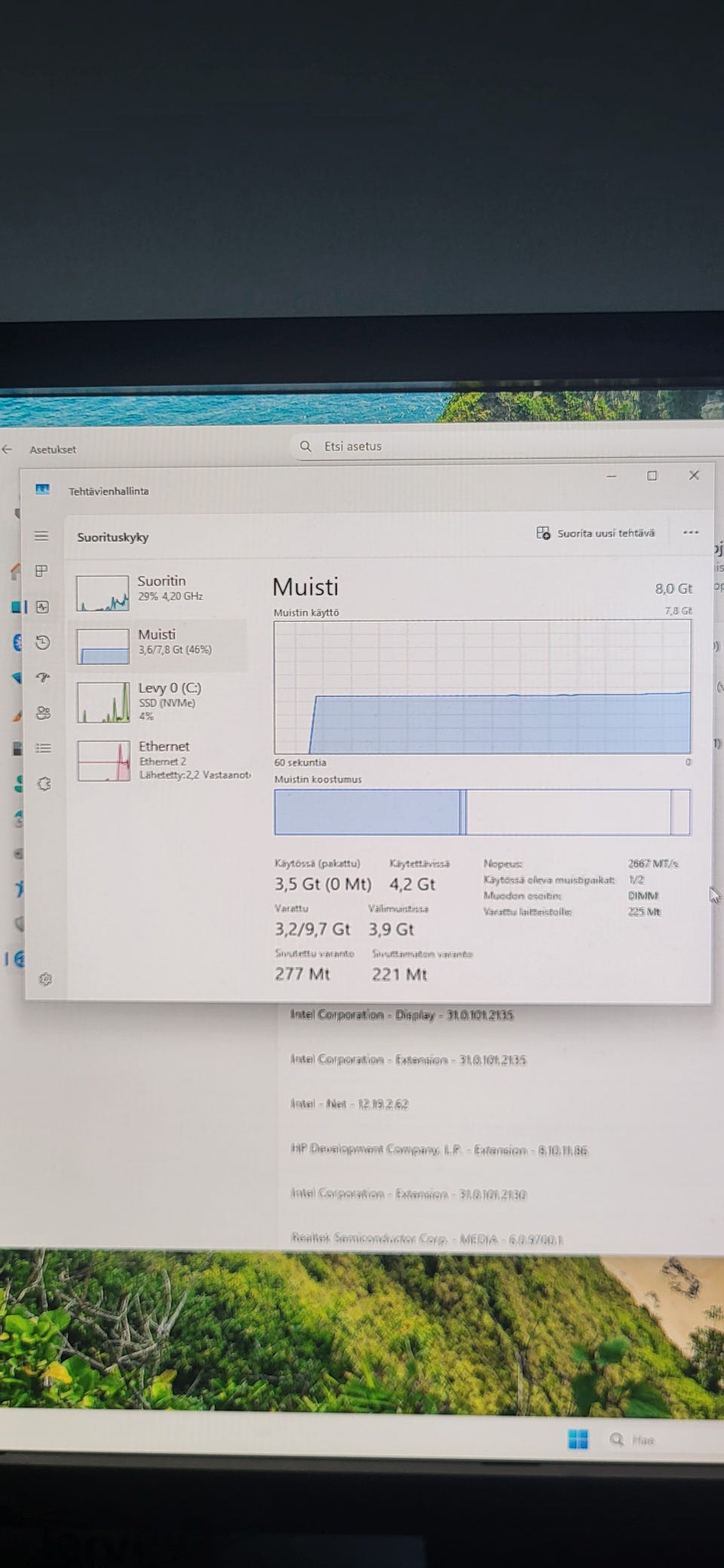
Task: Click Intel - Net 12.19.2.62 entry in Settings
Action: [349, 1104]
